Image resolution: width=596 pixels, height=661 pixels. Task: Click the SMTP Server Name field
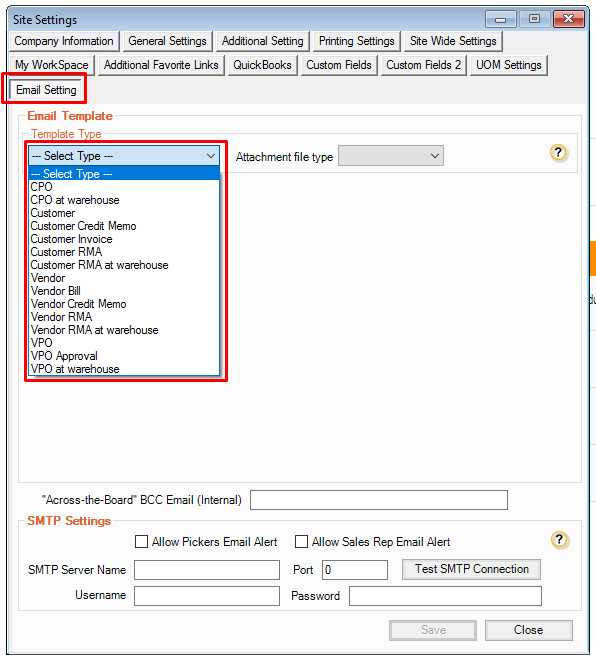[207, 570]
